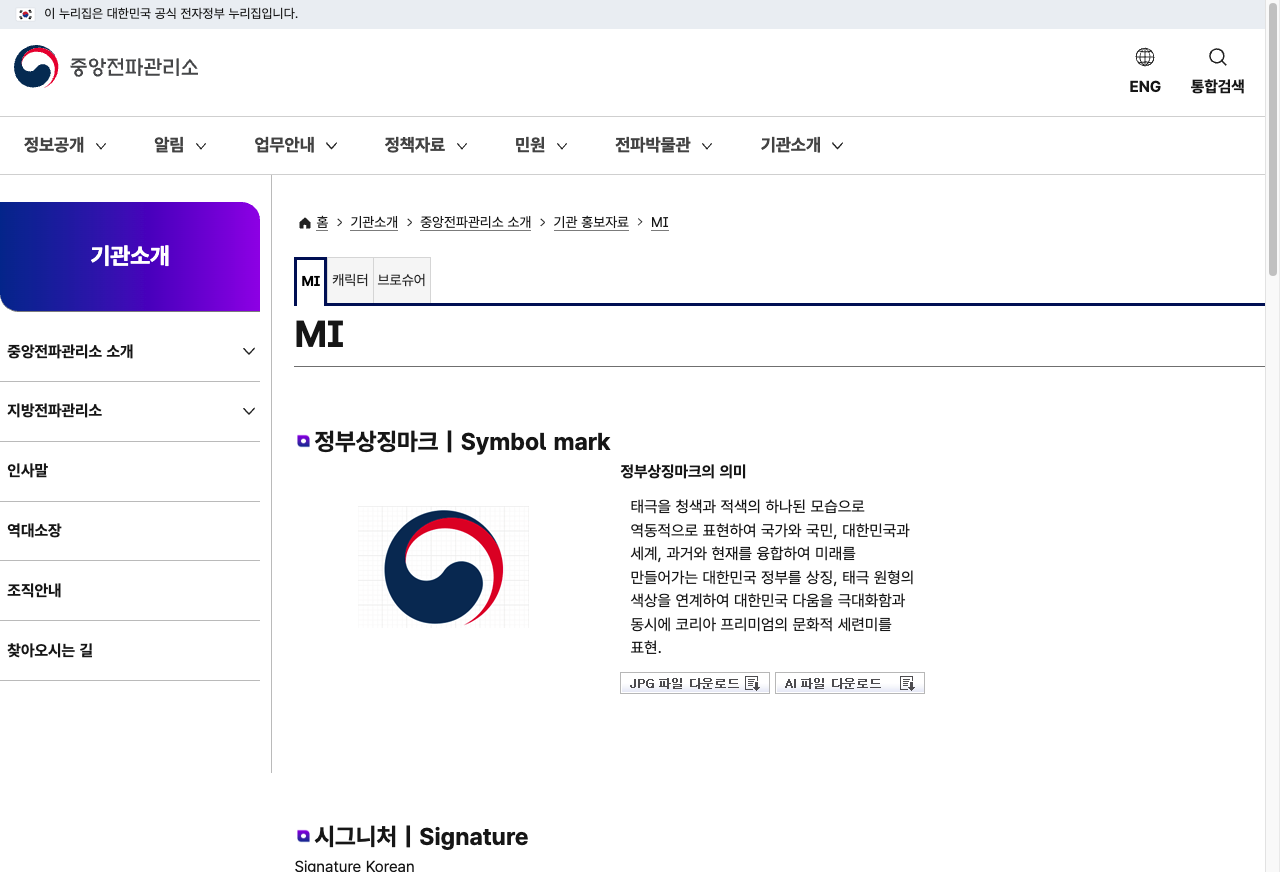
Task: Click the bullet icon beside 시그니처 heading
Action: 304,836
